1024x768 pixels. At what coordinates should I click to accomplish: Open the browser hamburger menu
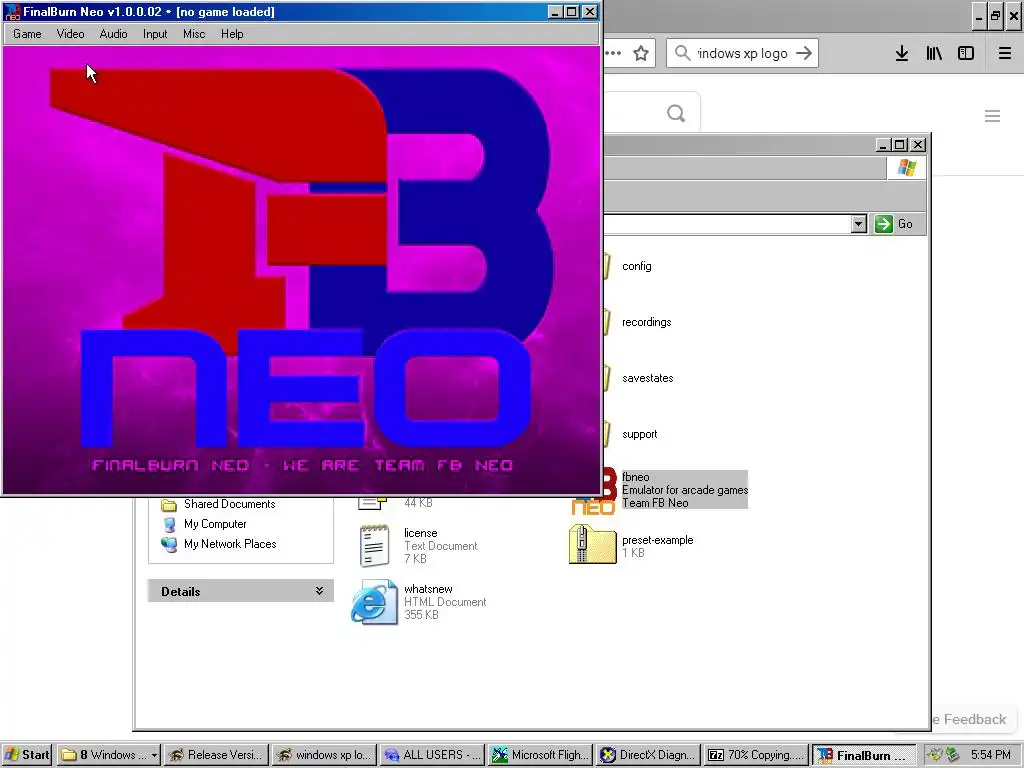click(x=1005, y=54)
